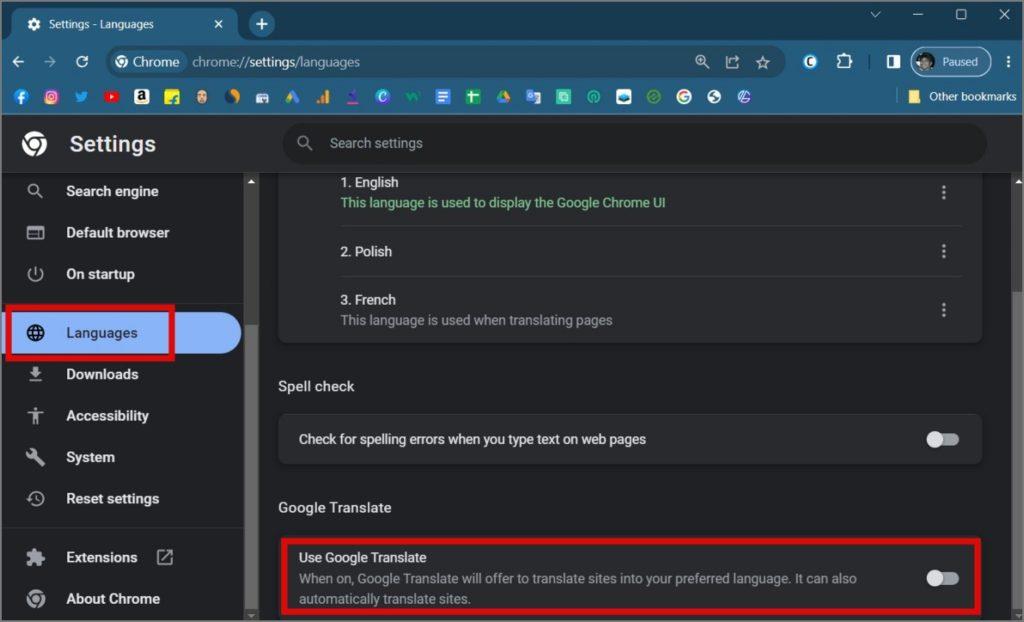Open the Other bookmarks folder
This screenshot has width=1024, height=622.
[x=962, y=97]
